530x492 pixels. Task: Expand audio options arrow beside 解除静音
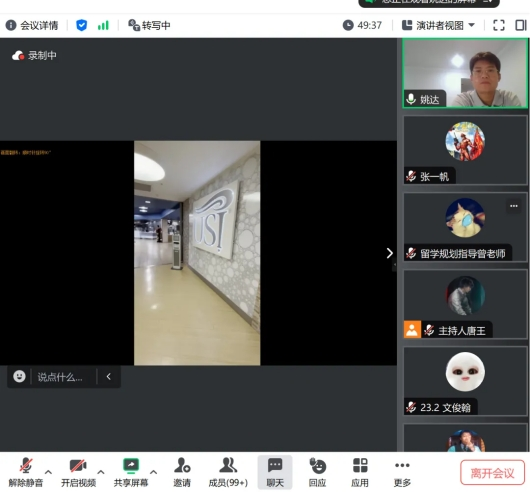point(48,472)
